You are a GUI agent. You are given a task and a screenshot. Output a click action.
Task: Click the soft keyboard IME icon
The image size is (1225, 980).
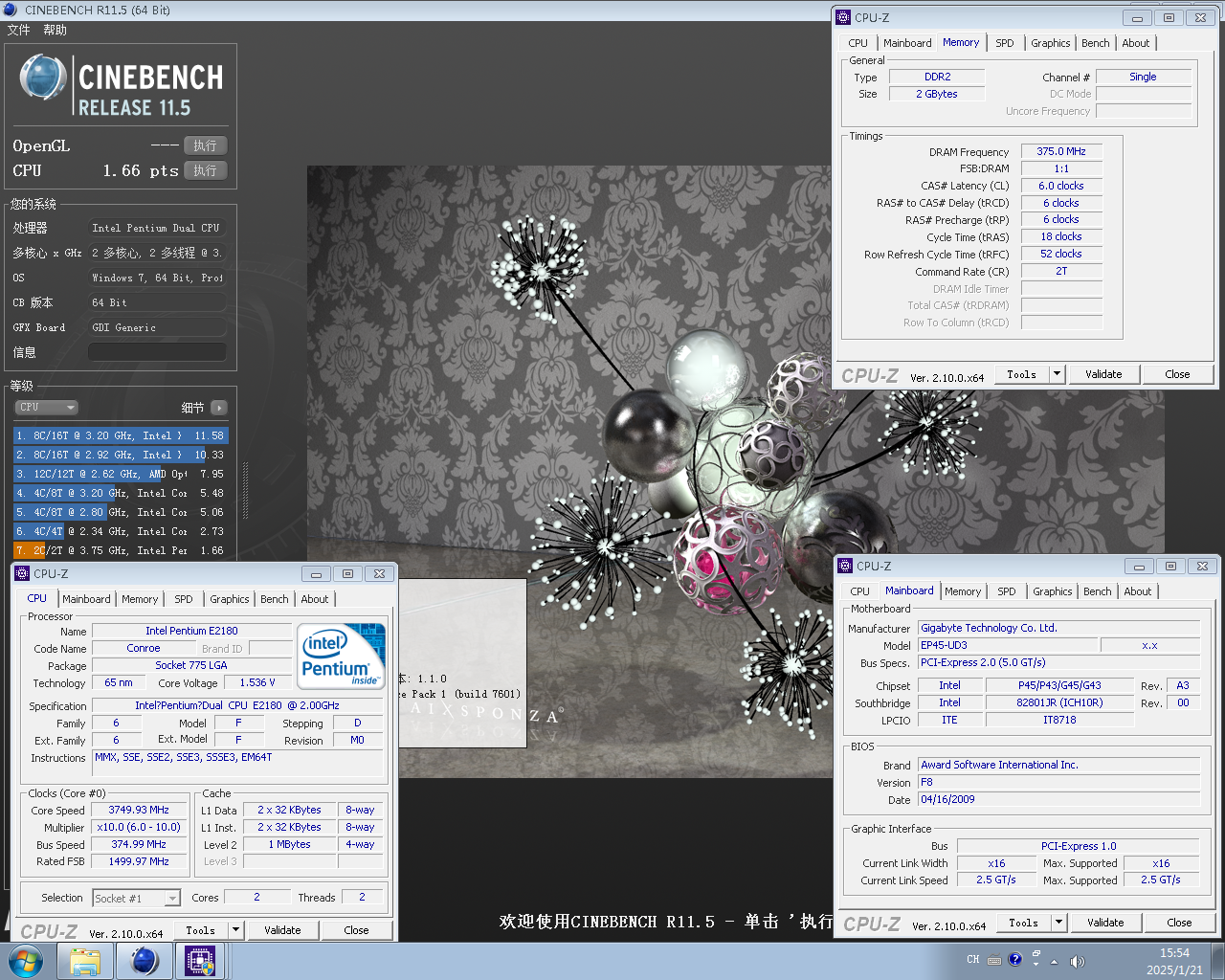tap(994, 960)
